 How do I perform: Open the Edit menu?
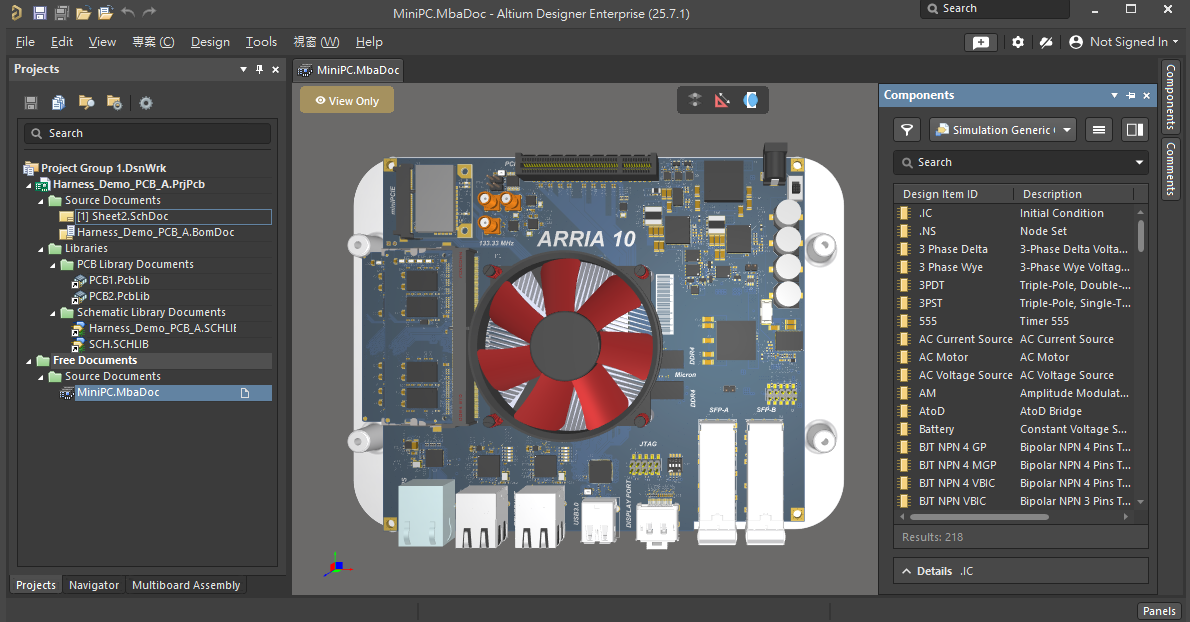61,42
